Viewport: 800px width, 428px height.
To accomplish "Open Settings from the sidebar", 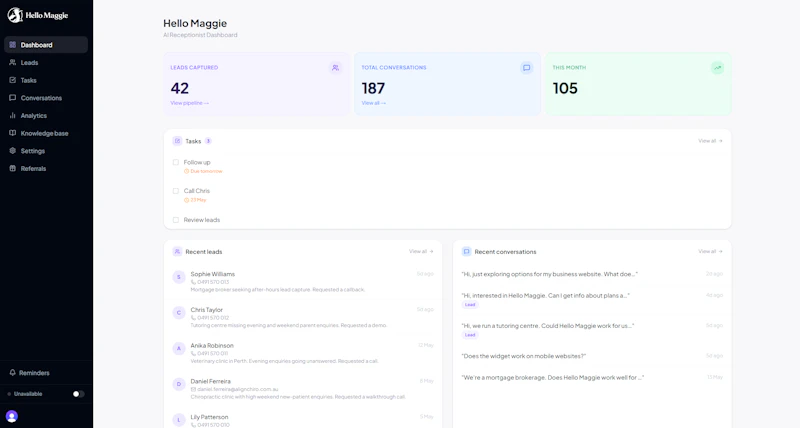I will pyautogui.click(x=46, y=151).
